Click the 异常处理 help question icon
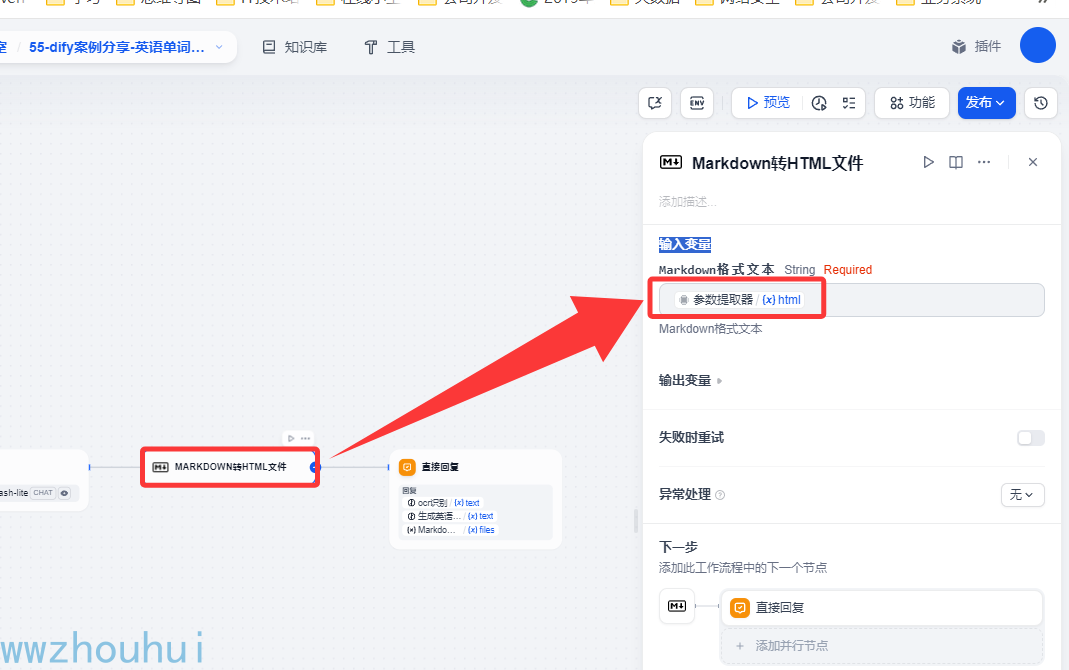The width and height of the screenshot is (1069, 670). coord(720,495)
